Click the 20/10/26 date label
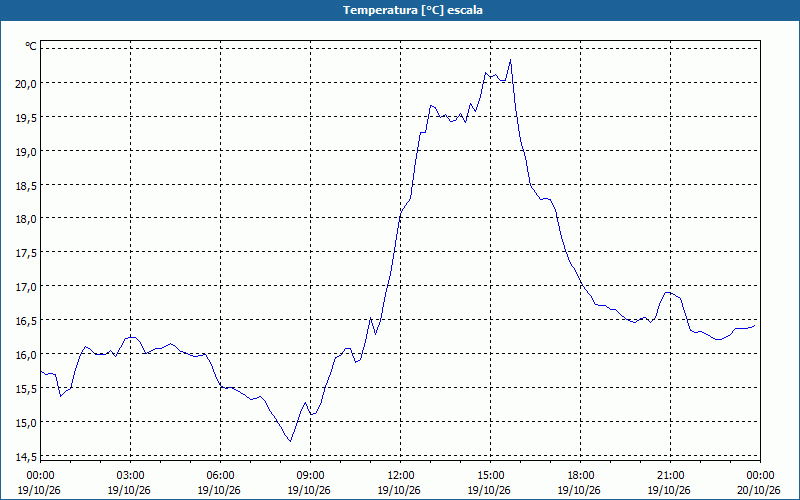 759,490
